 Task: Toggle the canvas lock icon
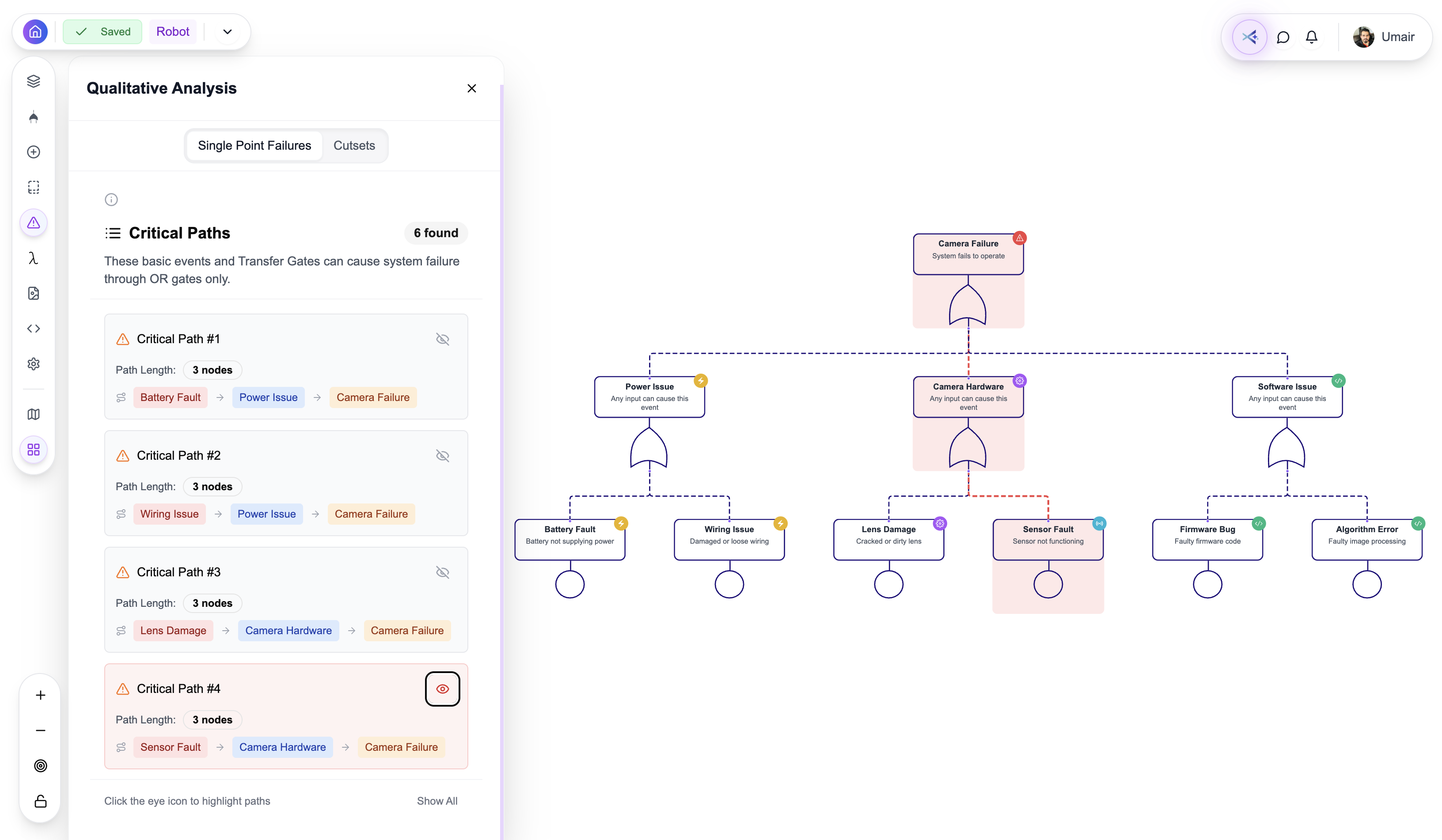(x=40, y=801)
